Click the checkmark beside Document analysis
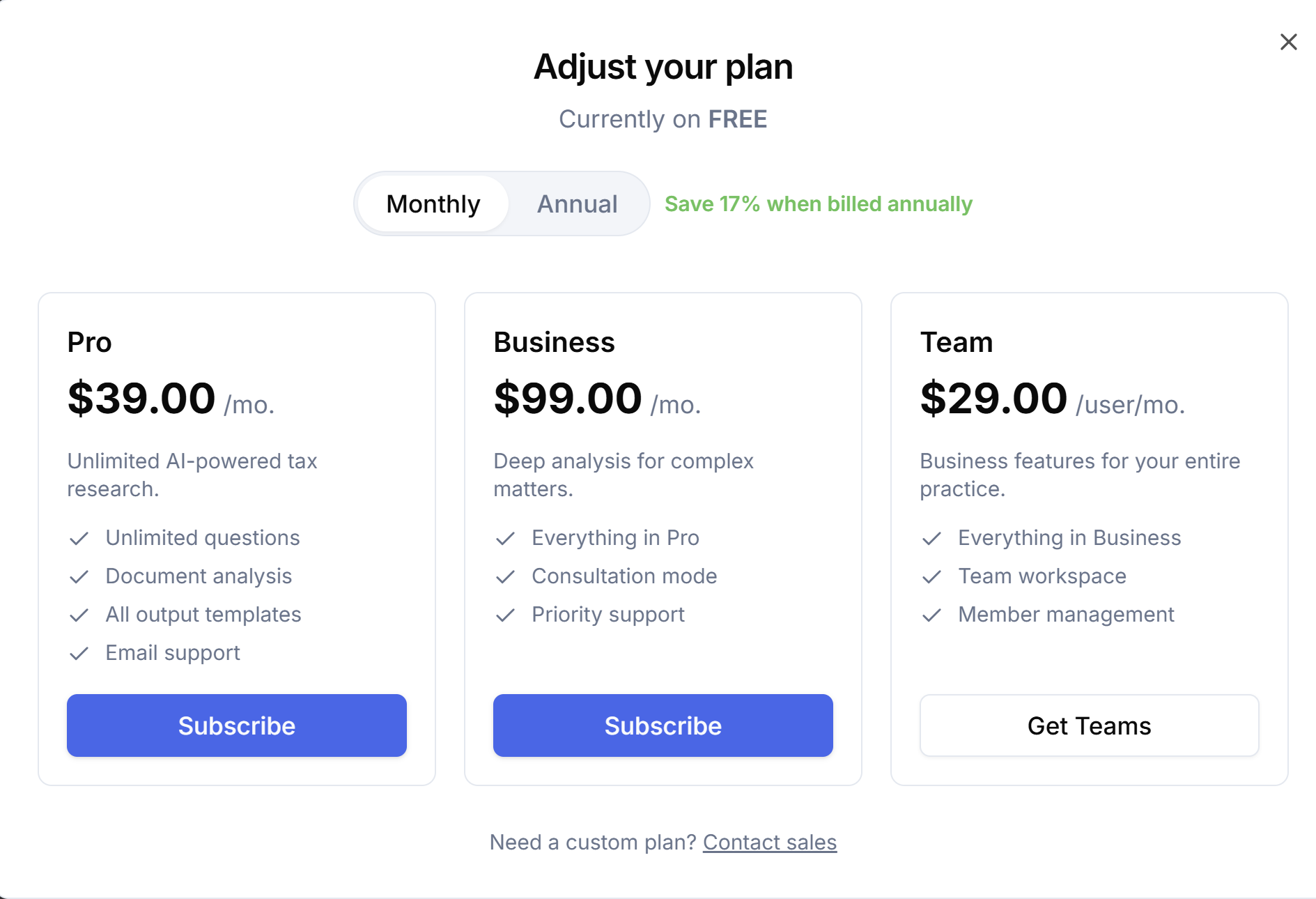Image resolution: width=1316 pixels, height=899 pixels. tap(79, 576)
